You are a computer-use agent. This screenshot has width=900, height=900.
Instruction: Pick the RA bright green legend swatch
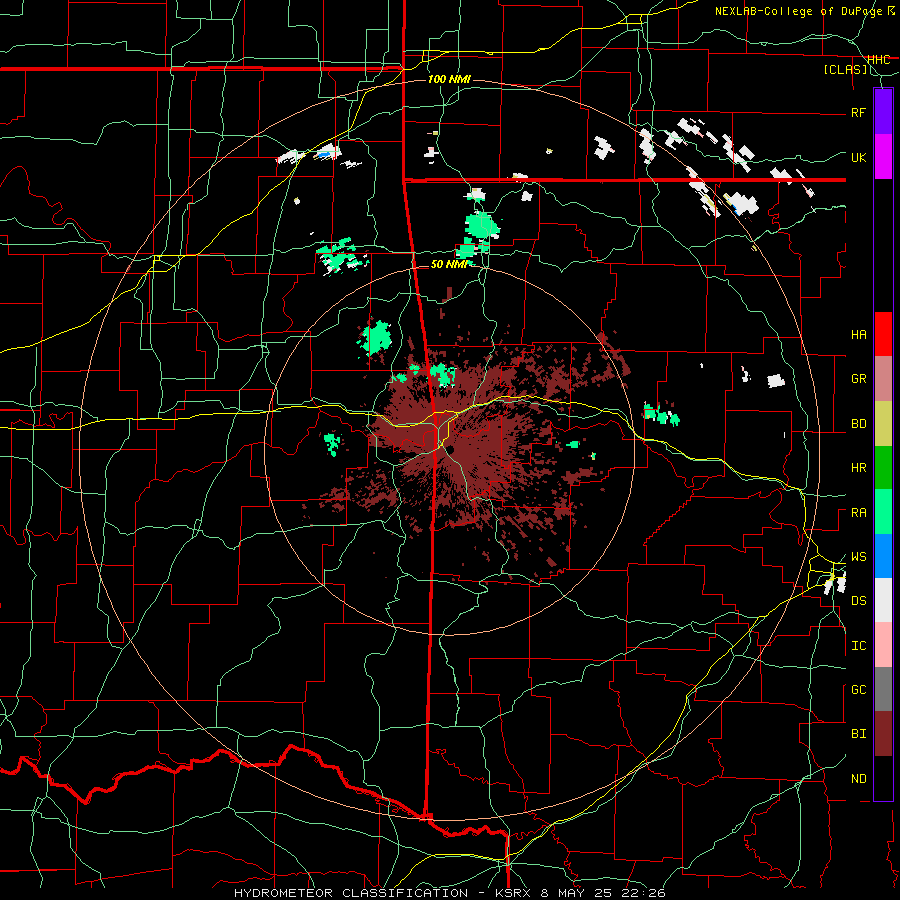tap(883, 512)
